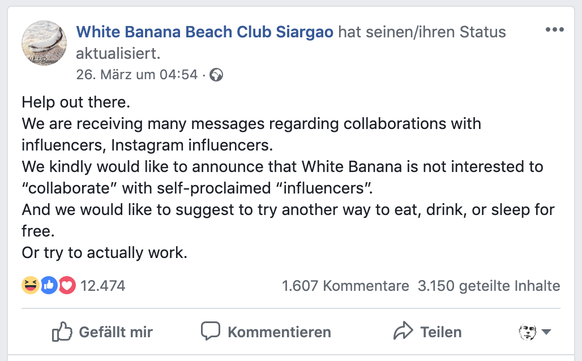Click the laughing Haha reaction emoji

30,285
